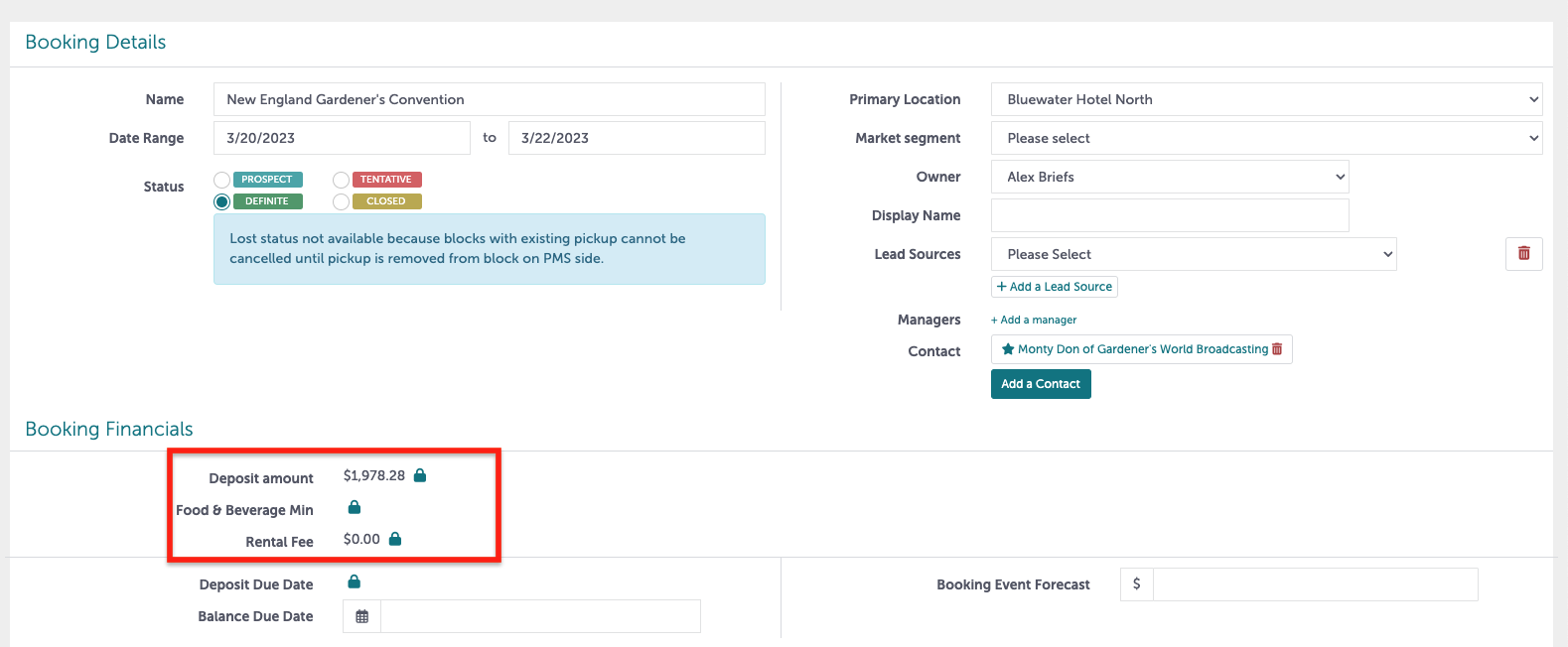Click the Display Name input field
Viewport: 1568px width, 647px height.
coord(1170,215)
